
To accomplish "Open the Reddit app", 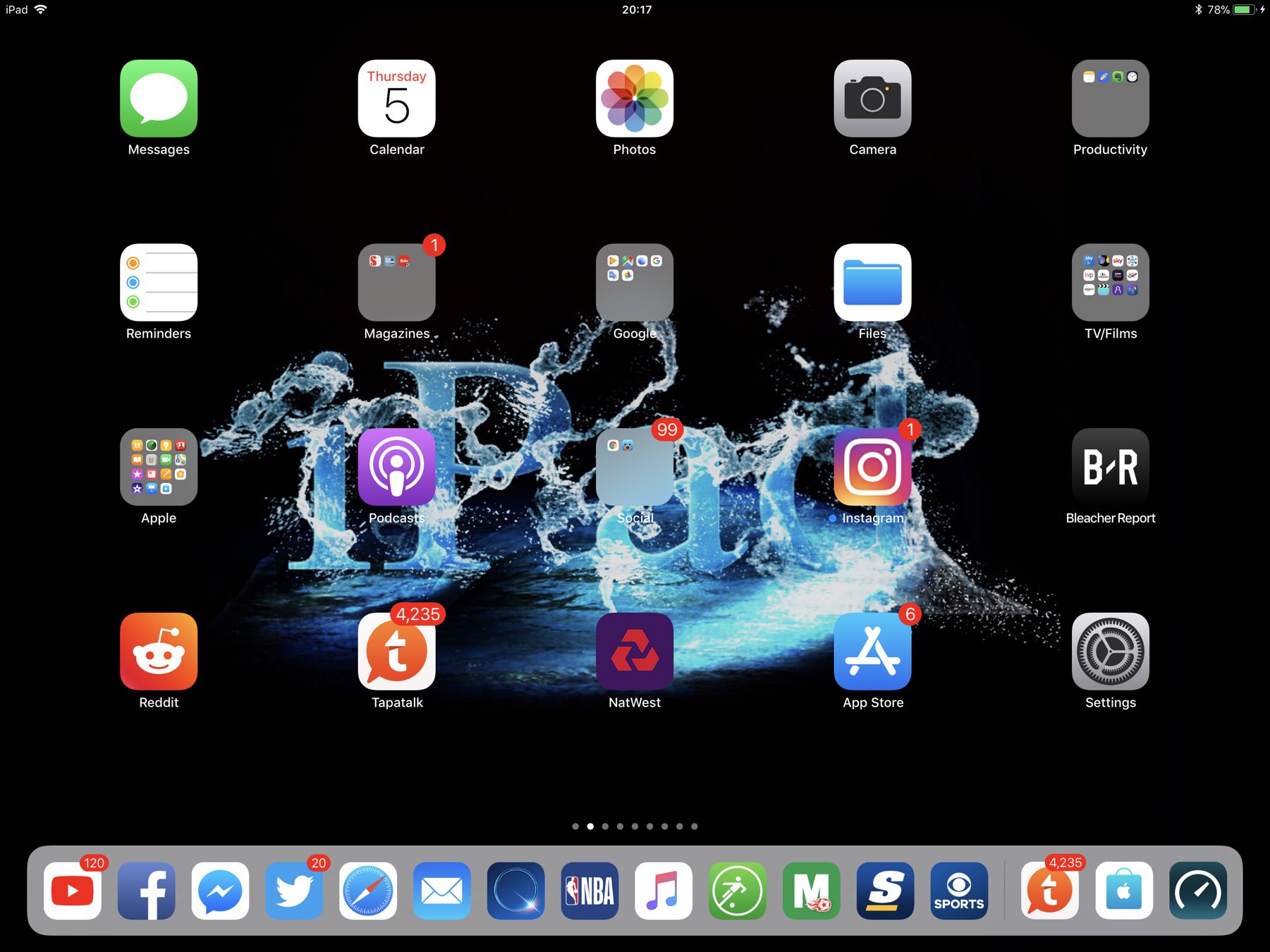I will (159, 651).
